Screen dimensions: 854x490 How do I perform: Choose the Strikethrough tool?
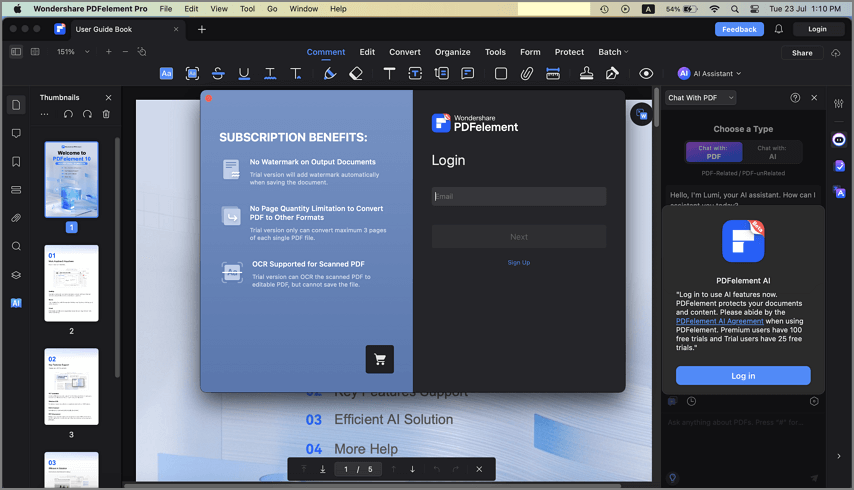(218, 74)
